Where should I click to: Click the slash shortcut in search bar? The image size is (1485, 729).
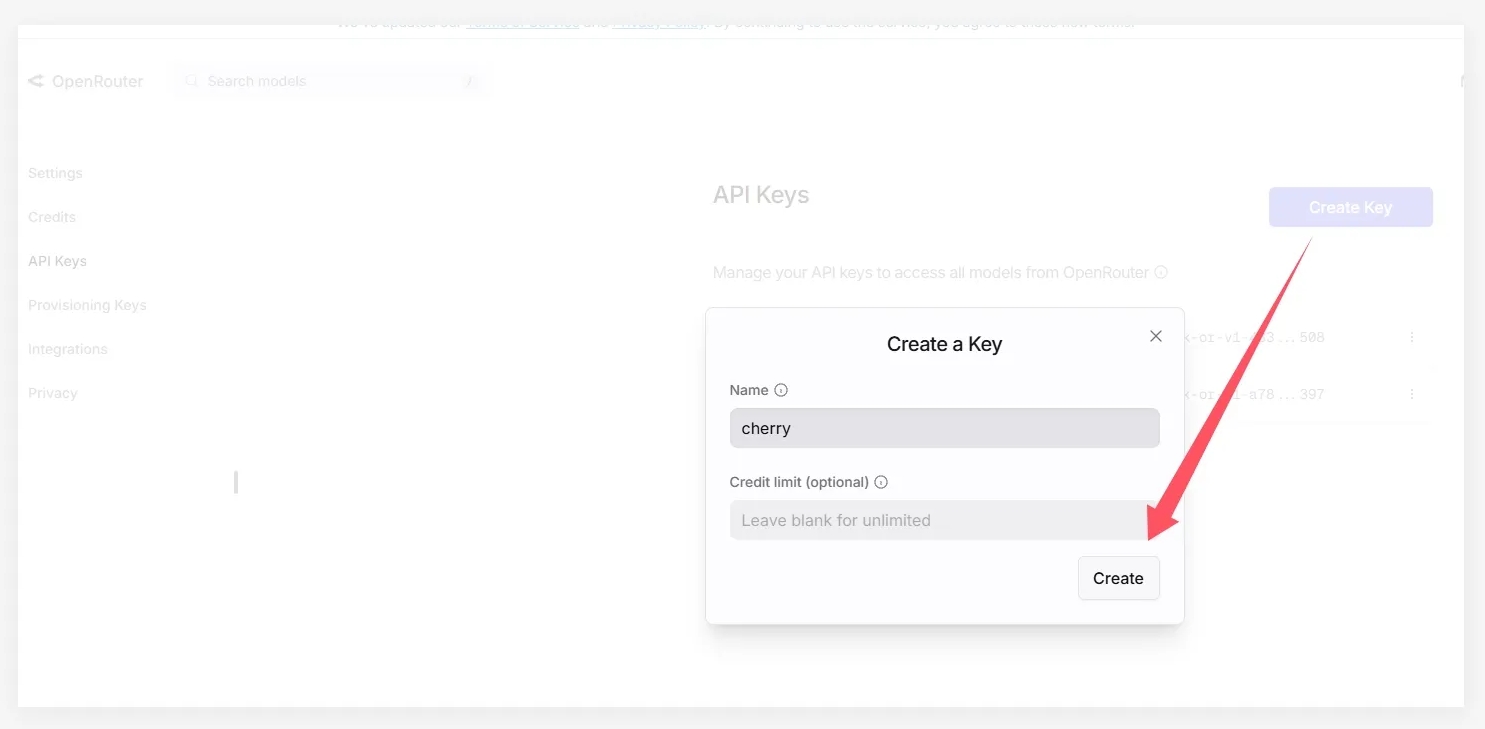[468, 82]
